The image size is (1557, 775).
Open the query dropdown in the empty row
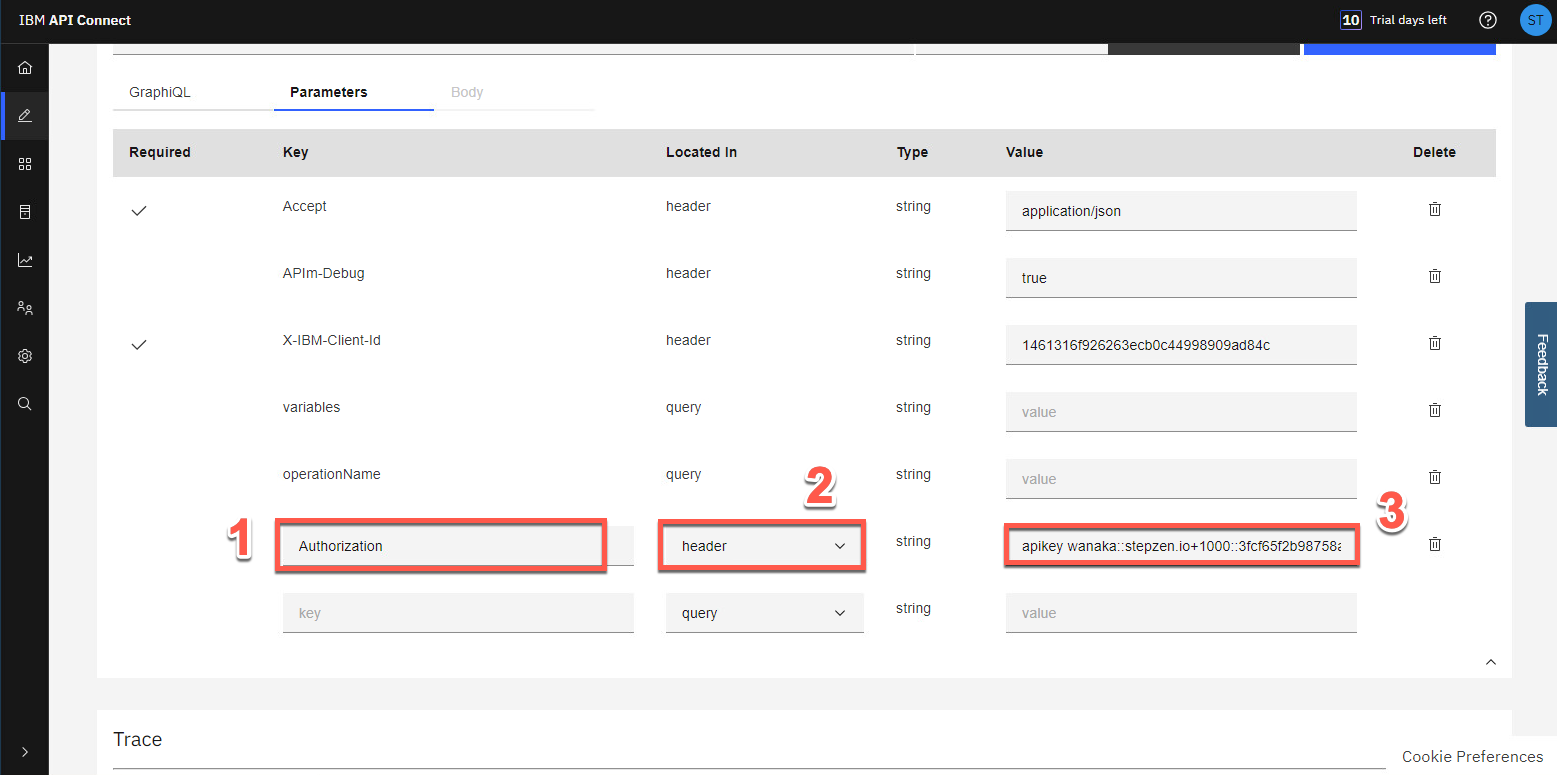[764, 613]
